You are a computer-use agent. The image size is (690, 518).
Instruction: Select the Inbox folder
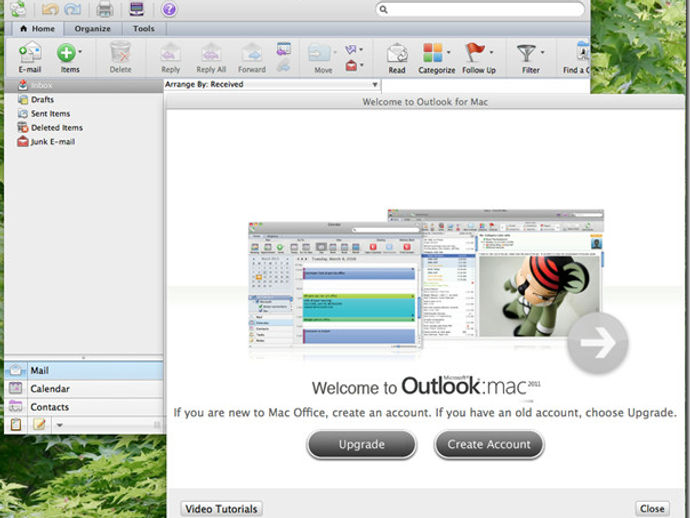tap(84, 85)
